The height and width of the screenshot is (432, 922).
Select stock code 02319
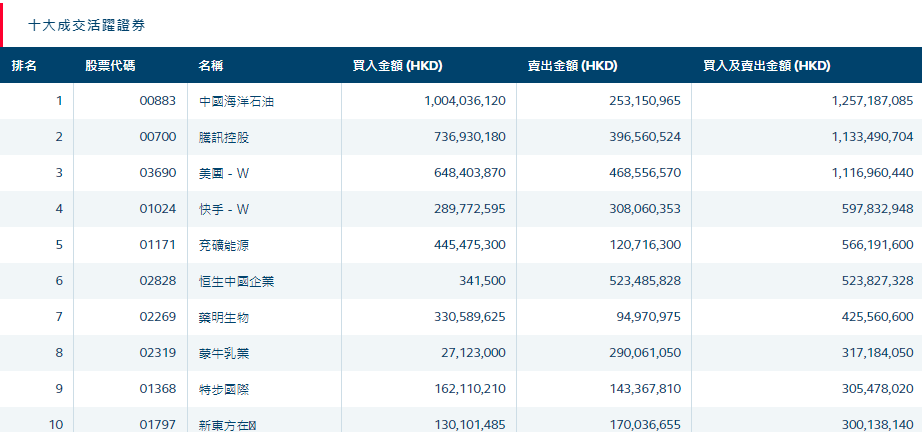pos(158,353)
